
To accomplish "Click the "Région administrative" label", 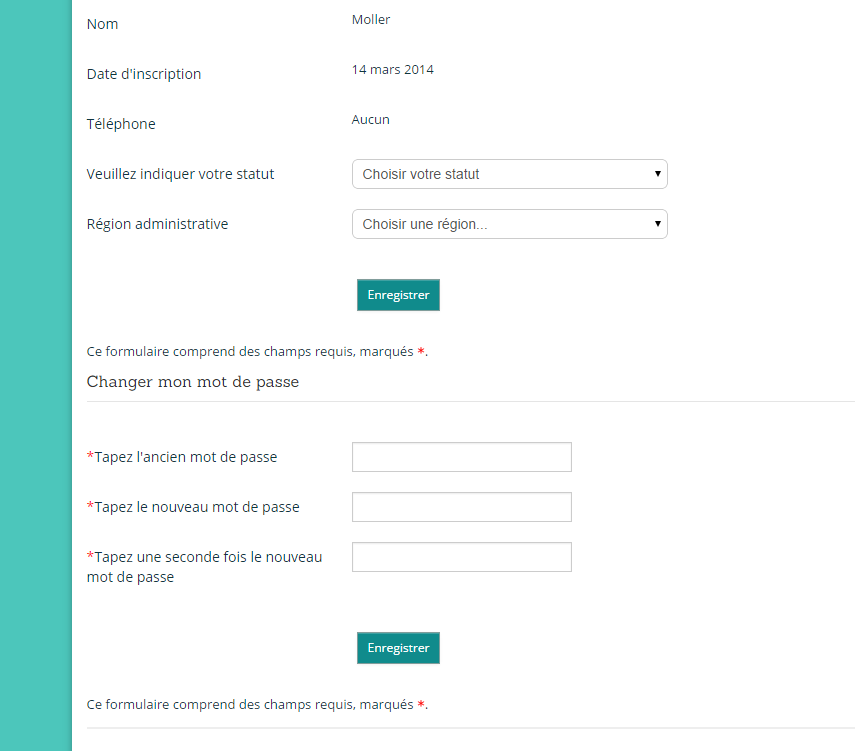I will tap(157, 224).
